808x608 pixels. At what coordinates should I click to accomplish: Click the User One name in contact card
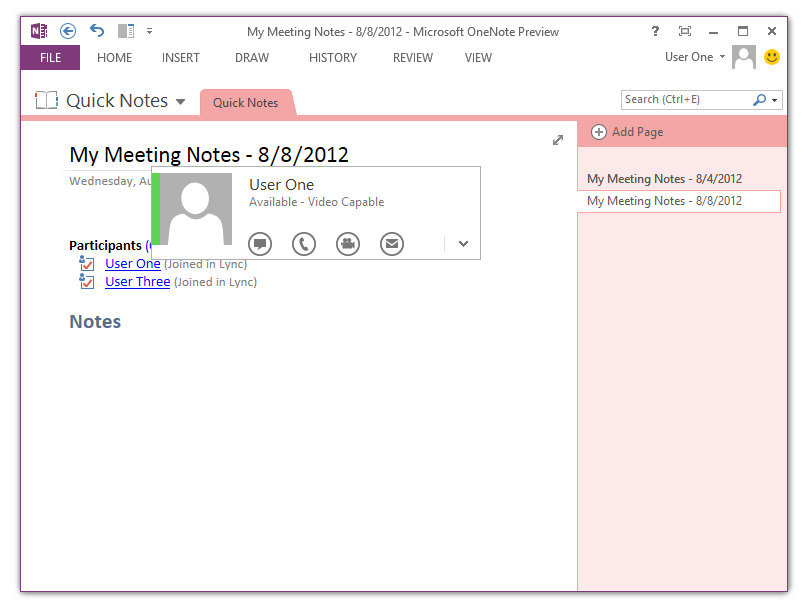coord(281,184)
